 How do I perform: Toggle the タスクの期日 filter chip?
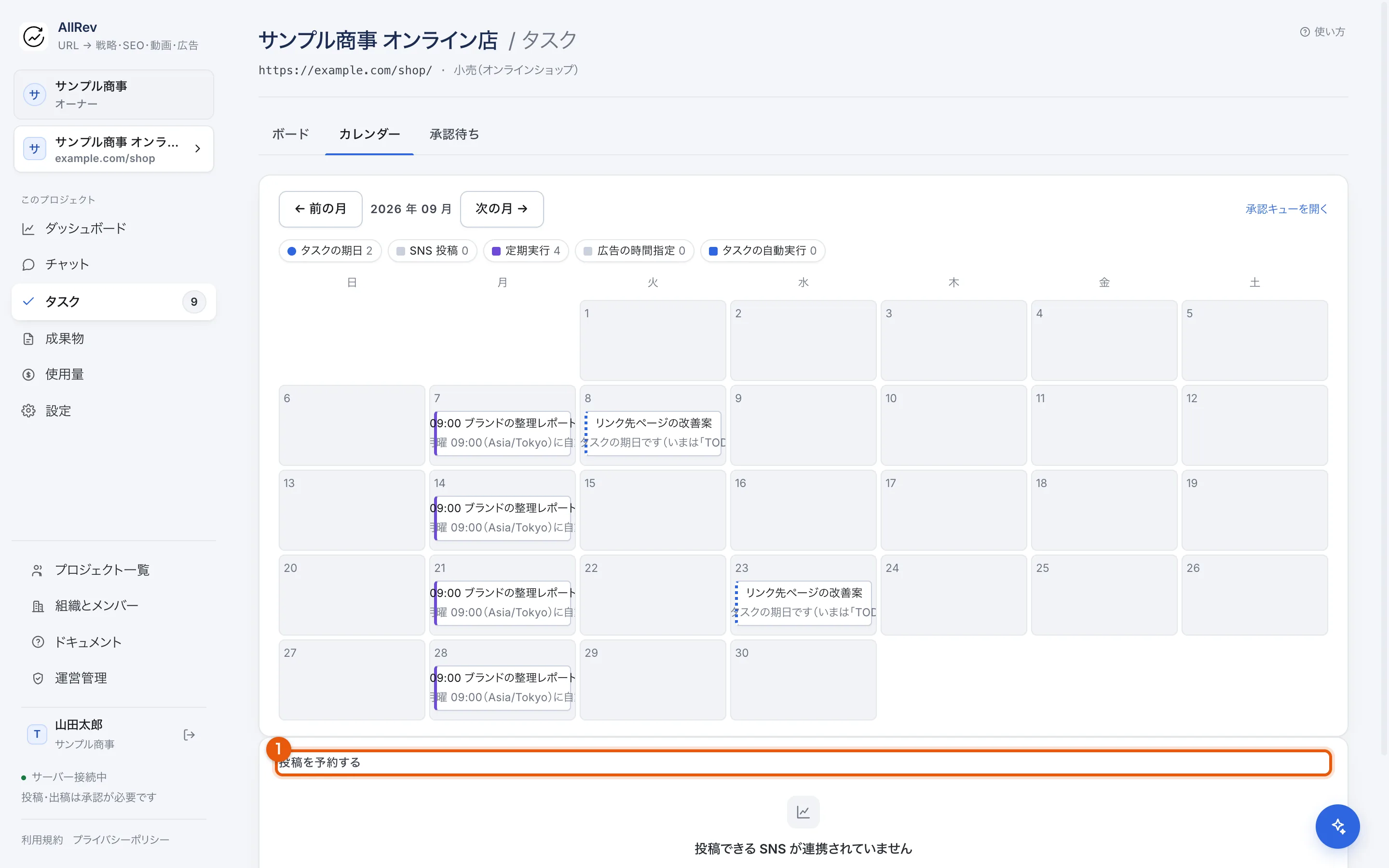330,251
